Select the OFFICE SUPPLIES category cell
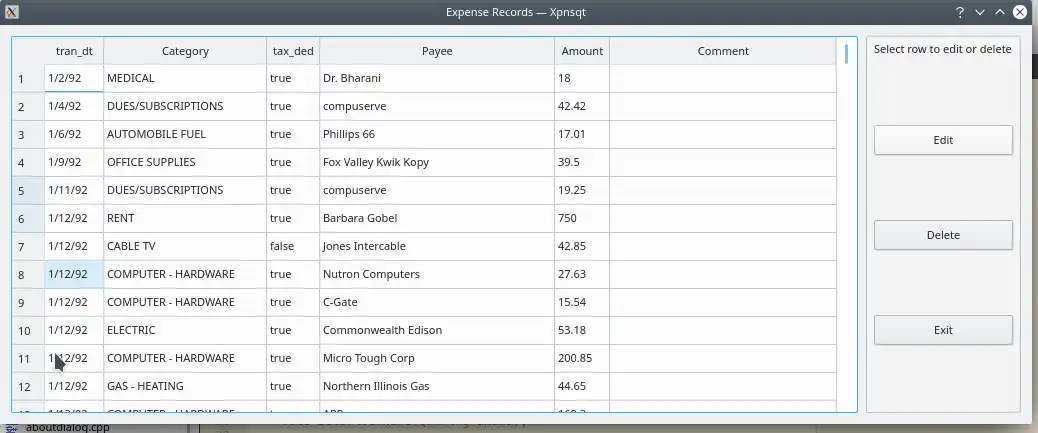Viewport: 1038px width, 433px height. click(x=185, y=162)
